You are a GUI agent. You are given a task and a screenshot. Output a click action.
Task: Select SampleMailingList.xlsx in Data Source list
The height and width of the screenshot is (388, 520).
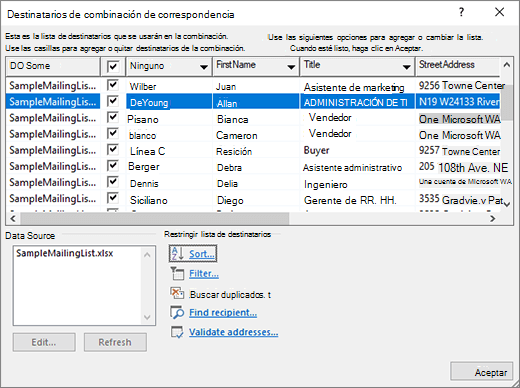pyautogui.click(x=65, y=253)
